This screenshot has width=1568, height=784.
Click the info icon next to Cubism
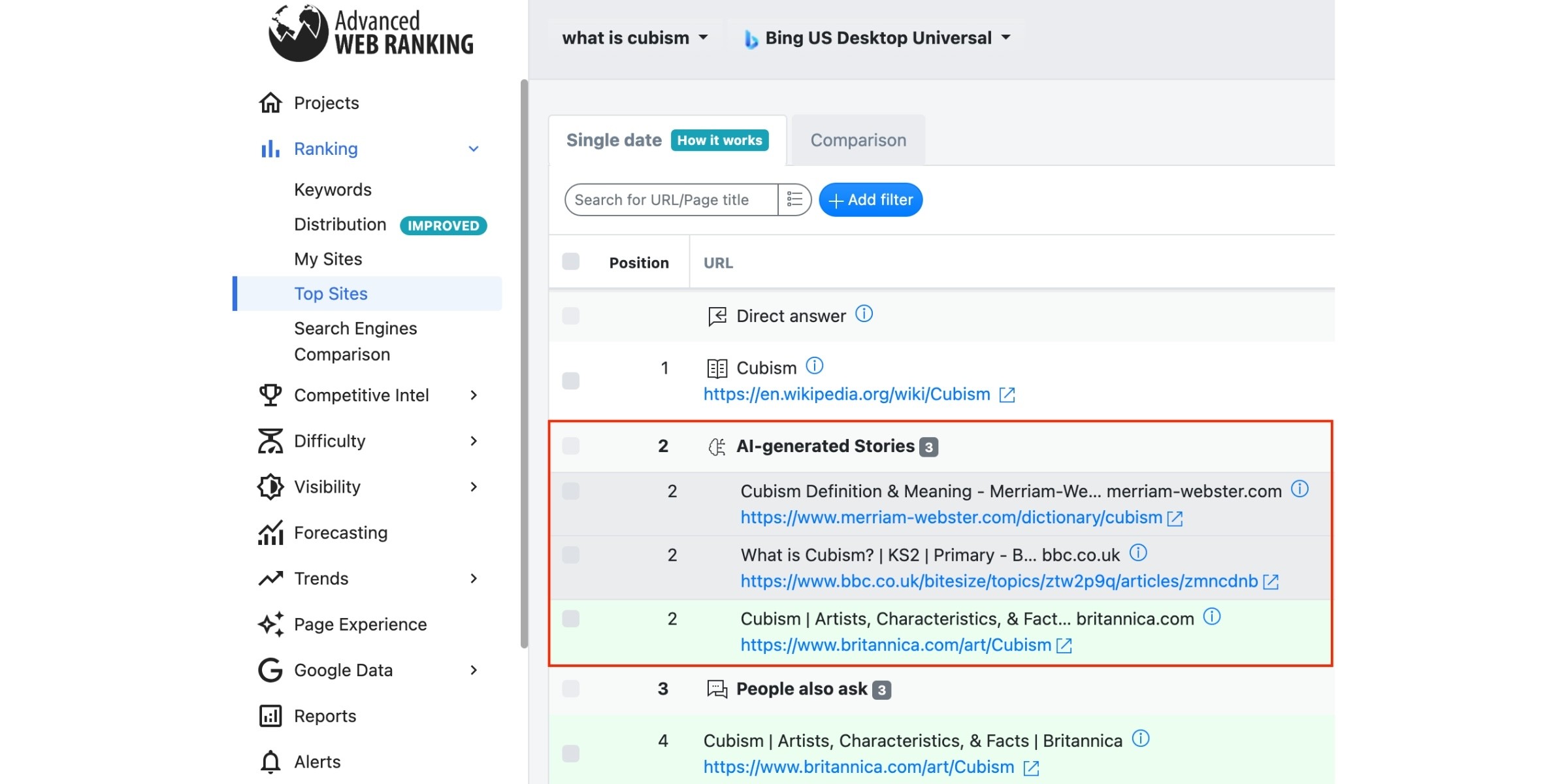[x=815, y=366]
